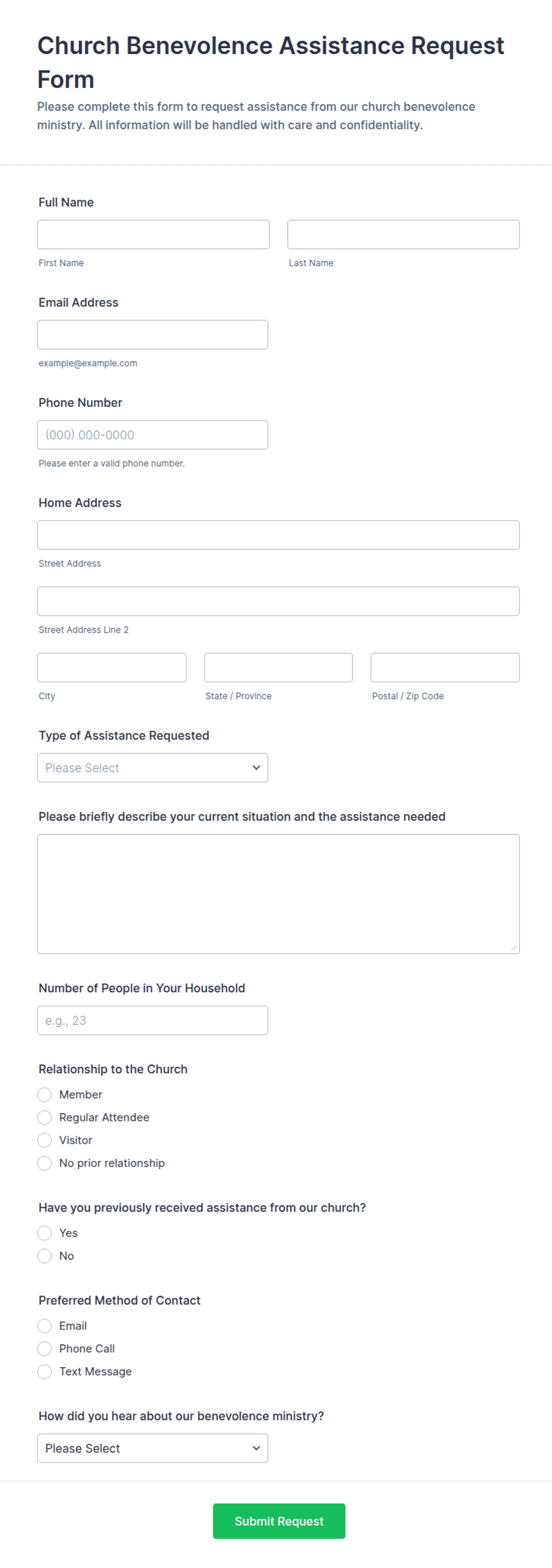Click the Submit Request button
552x1568 pixels.
point(279,1521)
